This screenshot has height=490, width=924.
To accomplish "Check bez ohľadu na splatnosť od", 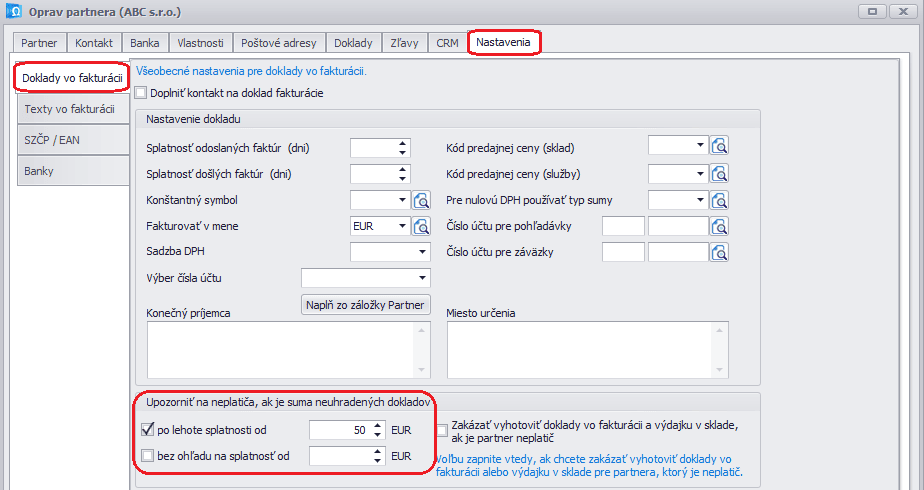I will pos(148,457).
